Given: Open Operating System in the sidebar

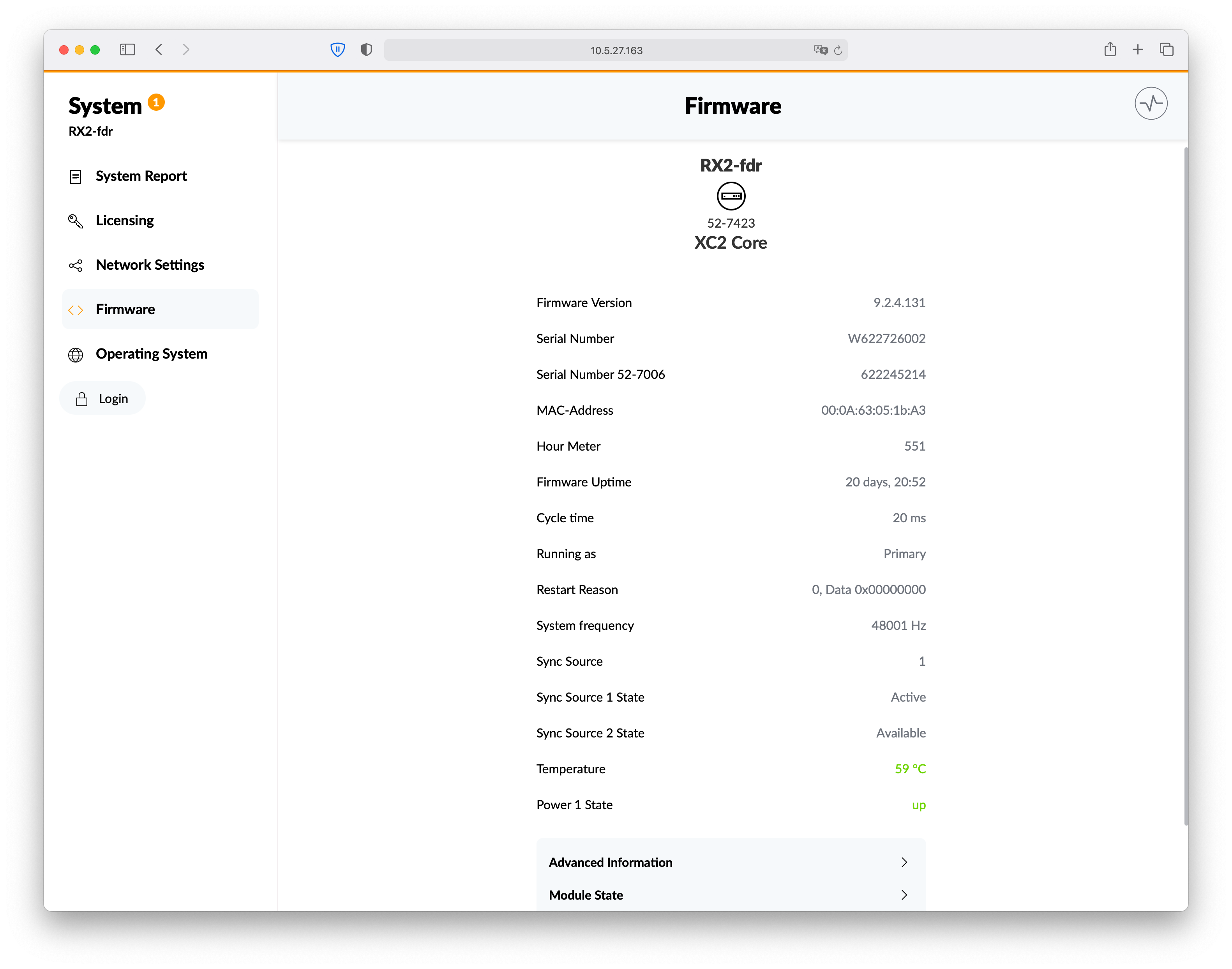Looking at the screenshot, I should coord(160,354).
